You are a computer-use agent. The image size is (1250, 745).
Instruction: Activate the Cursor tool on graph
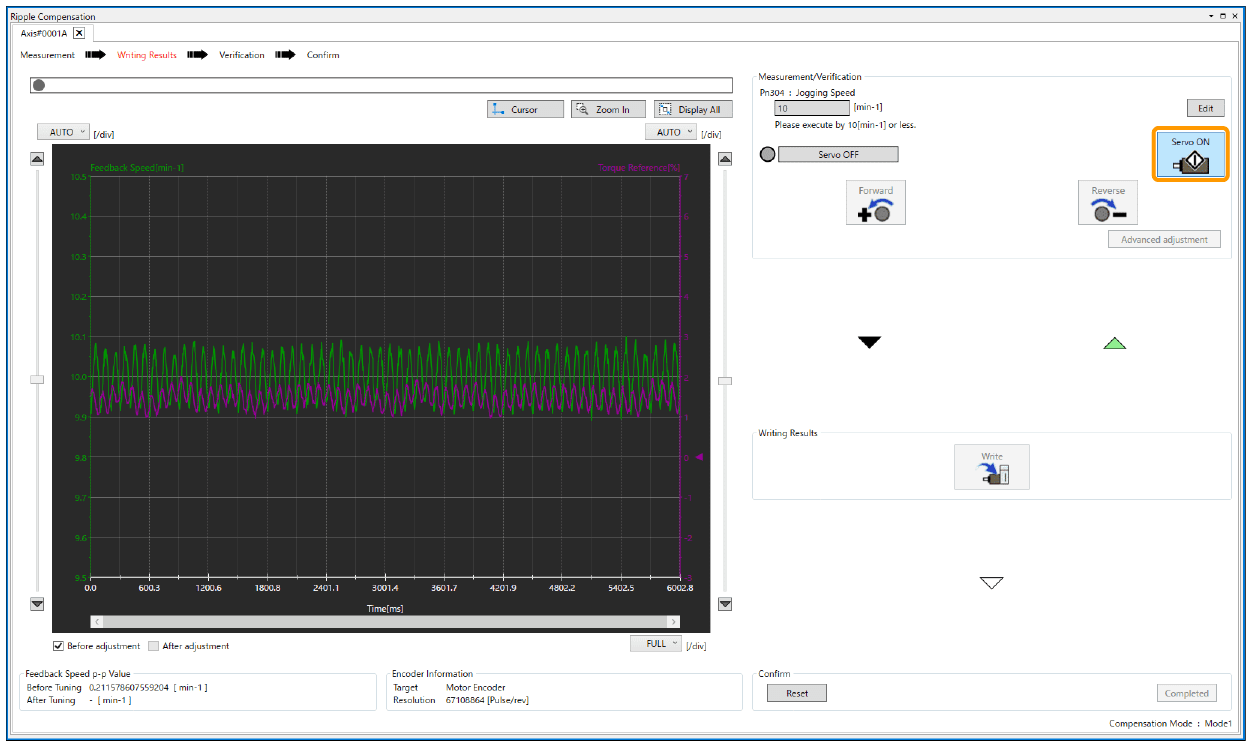click(x=525, y=109)
